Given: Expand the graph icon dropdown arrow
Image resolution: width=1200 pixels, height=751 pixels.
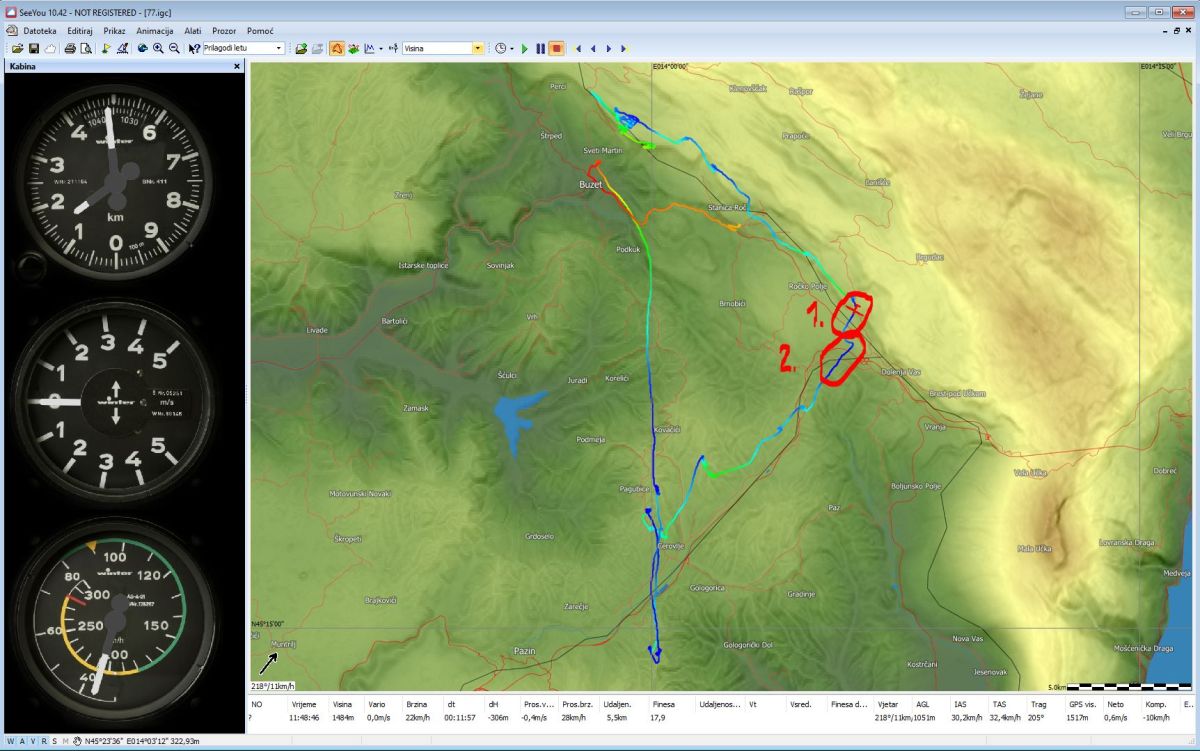Looking at the screenshot, I should [381, 48].
